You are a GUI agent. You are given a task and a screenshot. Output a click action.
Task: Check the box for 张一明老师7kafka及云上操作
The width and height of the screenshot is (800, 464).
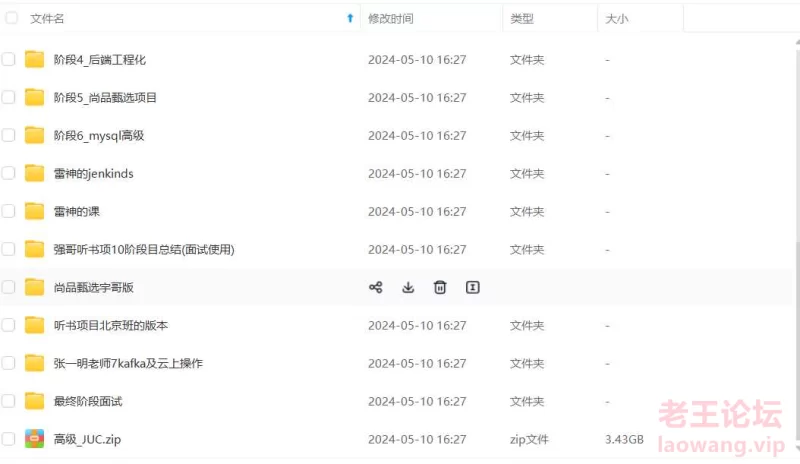coord(8,363)
